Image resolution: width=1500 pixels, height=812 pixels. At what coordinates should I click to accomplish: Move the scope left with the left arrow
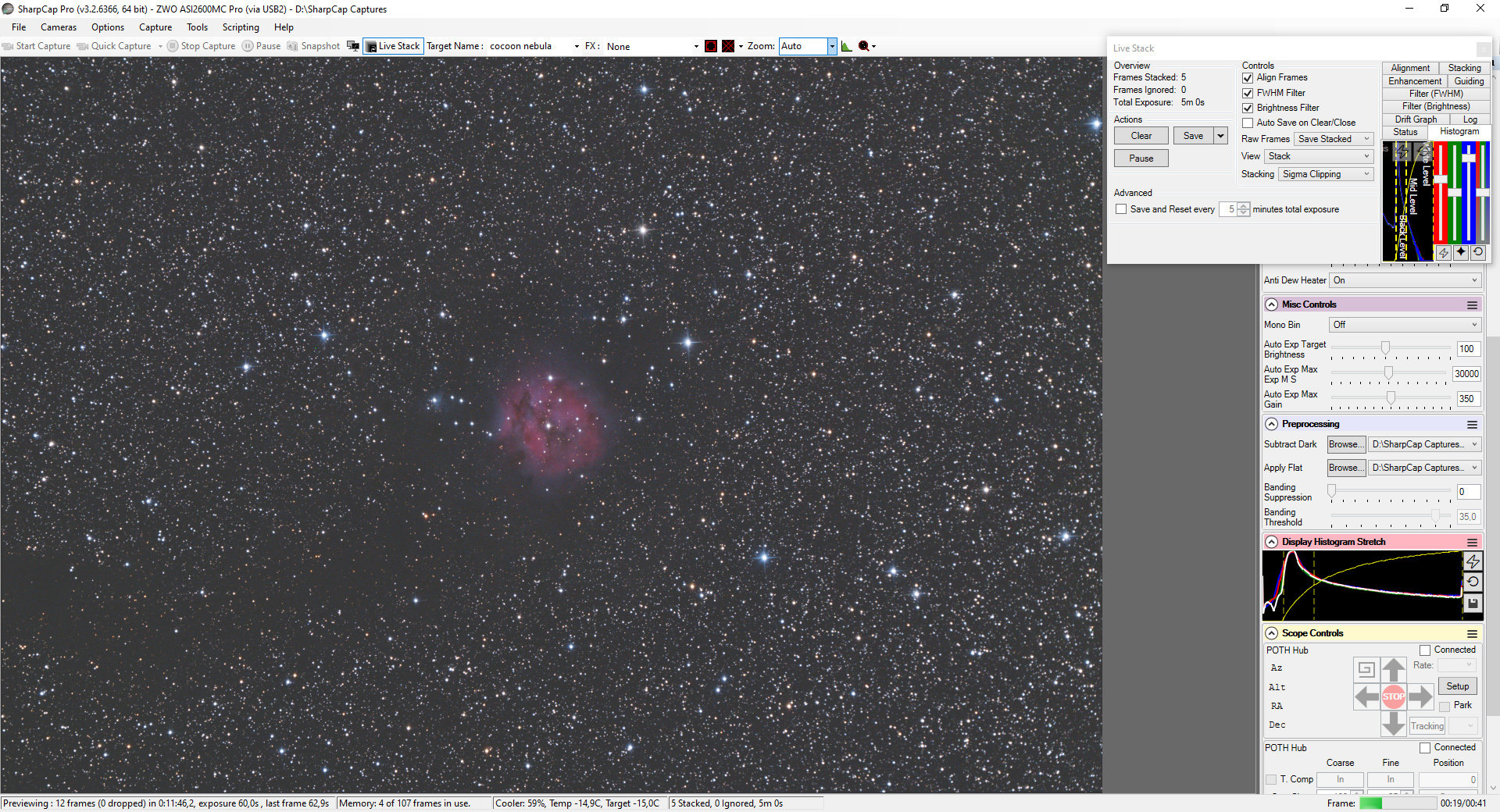(x=1366, y=696)
